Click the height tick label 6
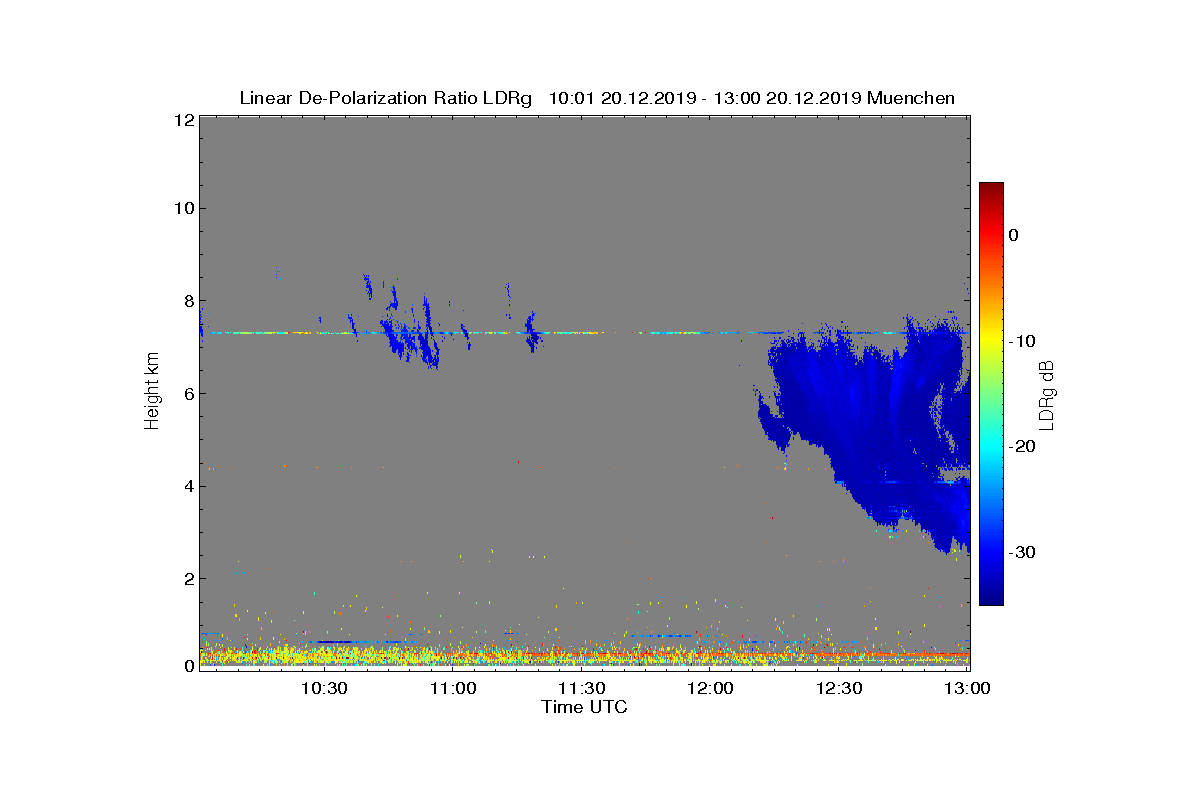 click(187, 393)
